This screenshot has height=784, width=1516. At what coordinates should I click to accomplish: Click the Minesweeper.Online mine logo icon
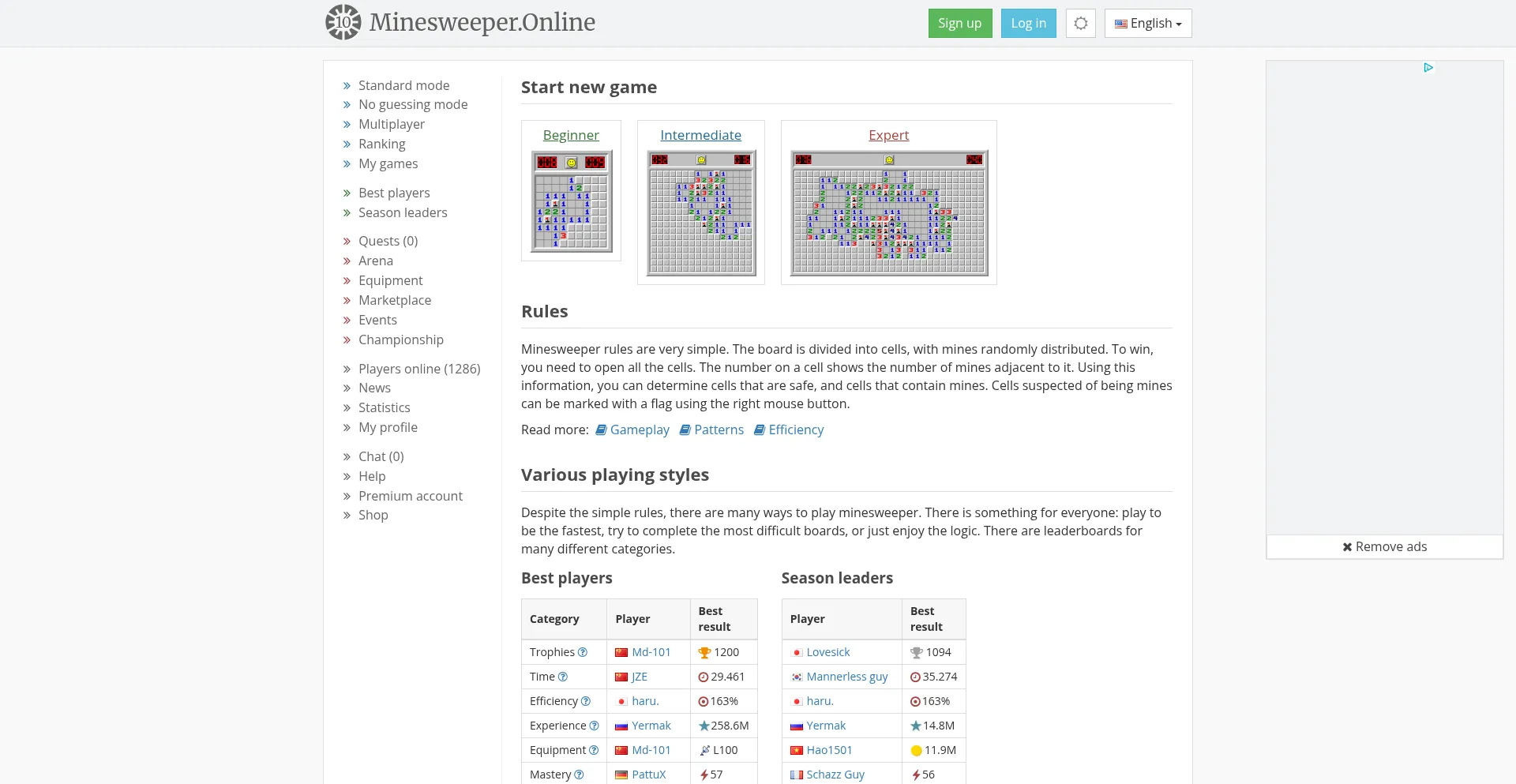click(343, 22)
